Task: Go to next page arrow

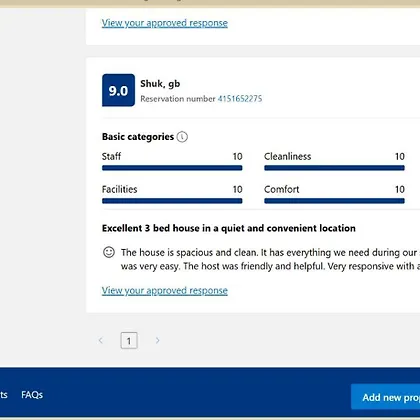Action: click(x=157, y=340)
